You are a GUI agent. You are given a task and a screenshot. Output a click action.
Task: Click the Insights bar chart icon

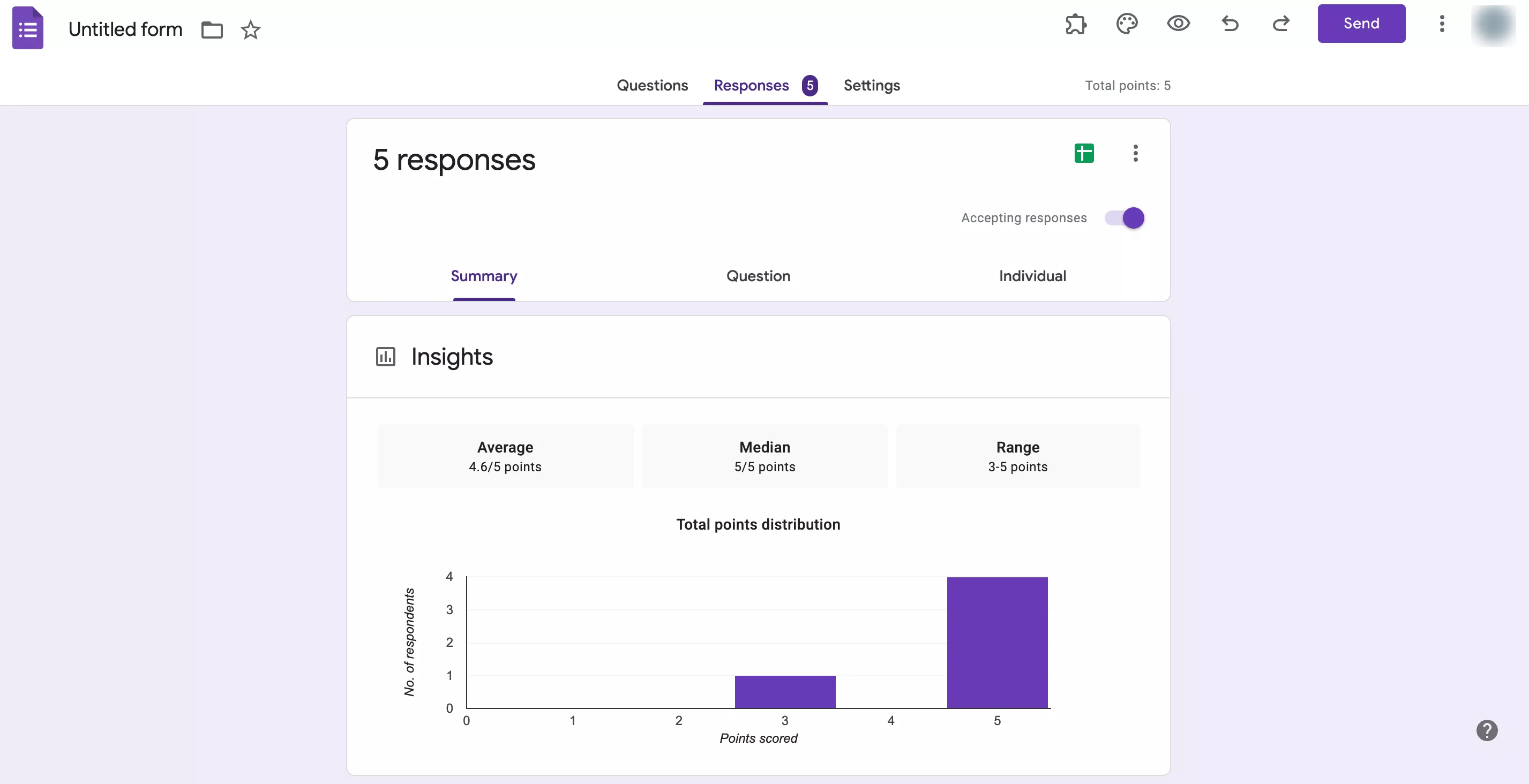click(x=385, y=356)
